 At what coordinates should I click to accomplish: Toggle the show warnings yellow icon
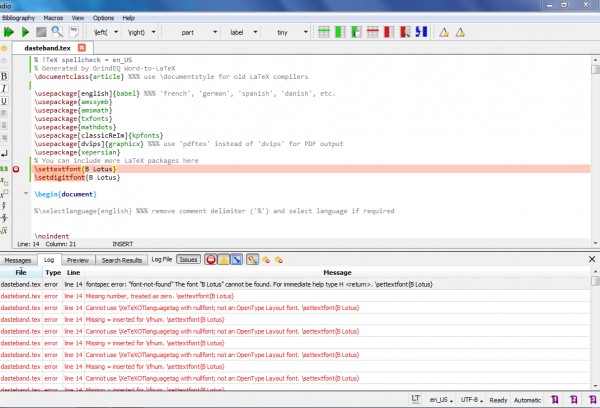224,260
